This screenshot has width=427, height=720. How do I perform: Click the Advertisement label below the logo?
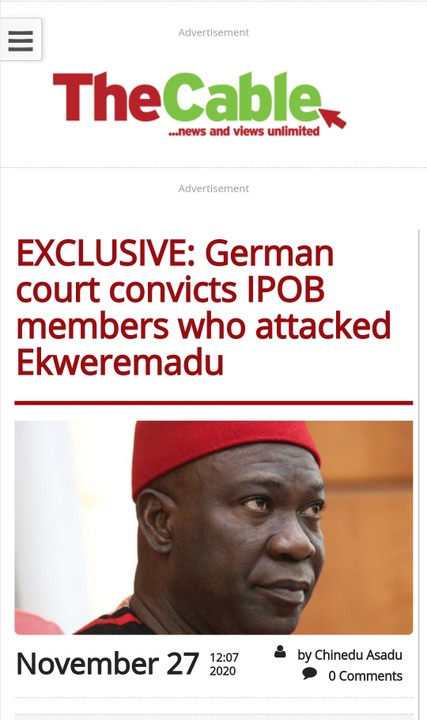[x=214, y=189]
